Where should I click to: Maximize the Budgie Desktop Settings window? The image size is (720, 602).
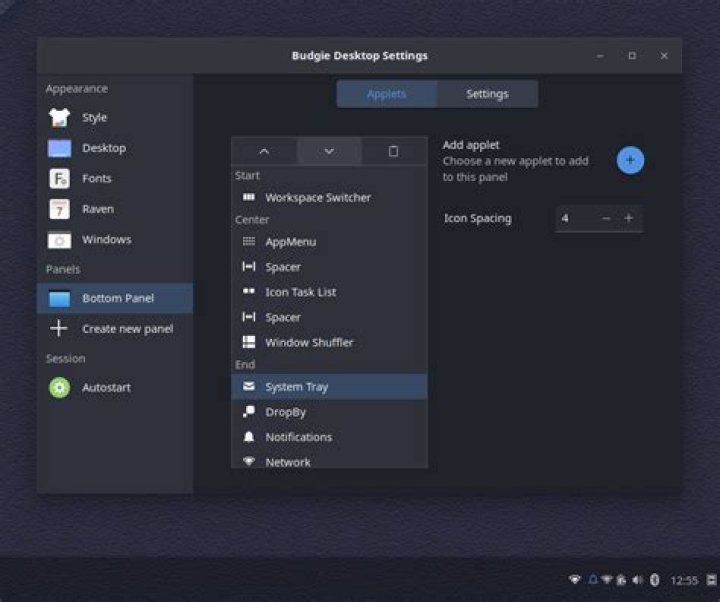click(x=632, y=56)
